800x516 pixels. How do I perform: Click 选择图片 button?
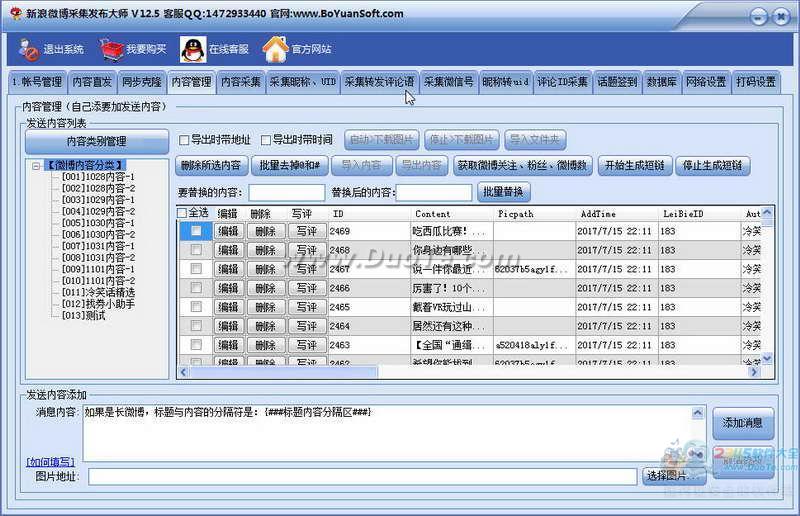coord(673,476)
